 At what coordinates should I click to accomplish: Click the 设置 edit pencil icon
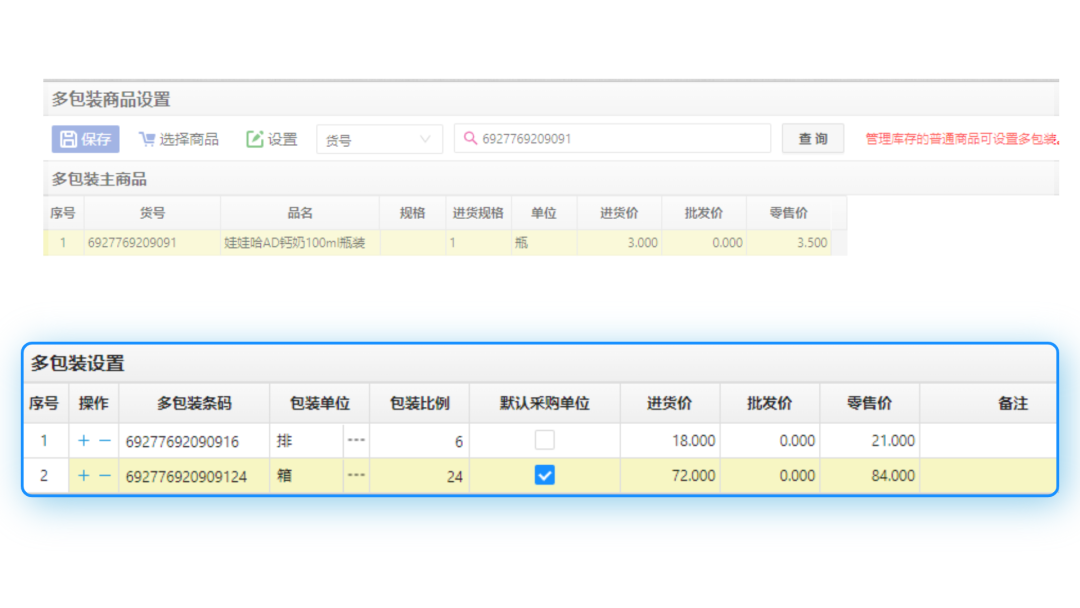(x=254, y=139)
